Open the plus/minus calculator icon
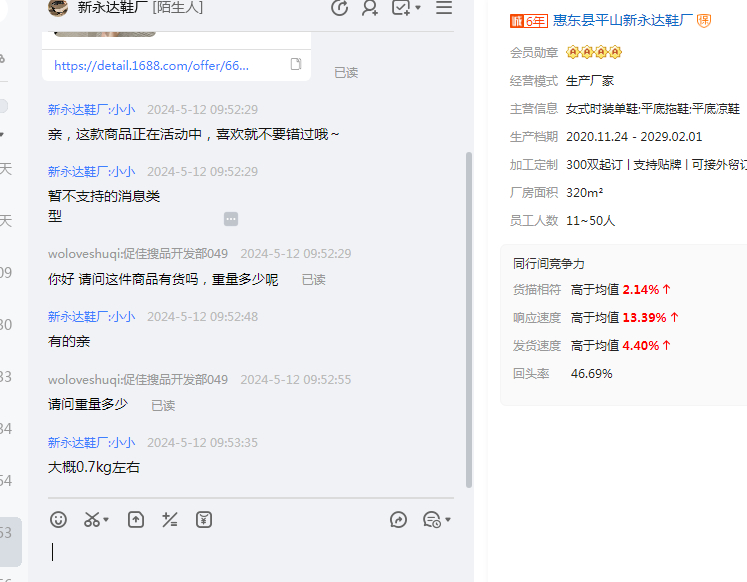 pos(170,520)
